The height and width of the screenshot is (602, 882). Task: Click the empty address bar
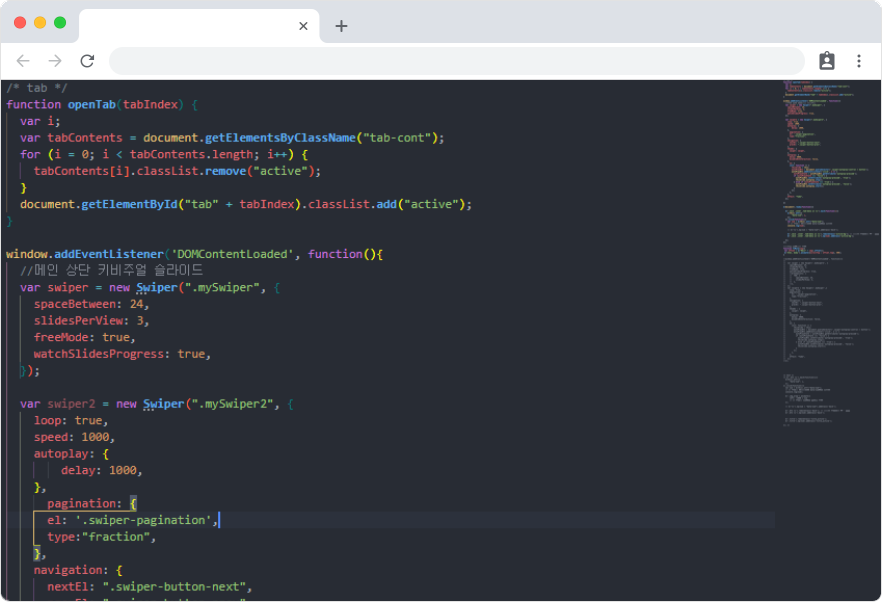pos(457,61)
